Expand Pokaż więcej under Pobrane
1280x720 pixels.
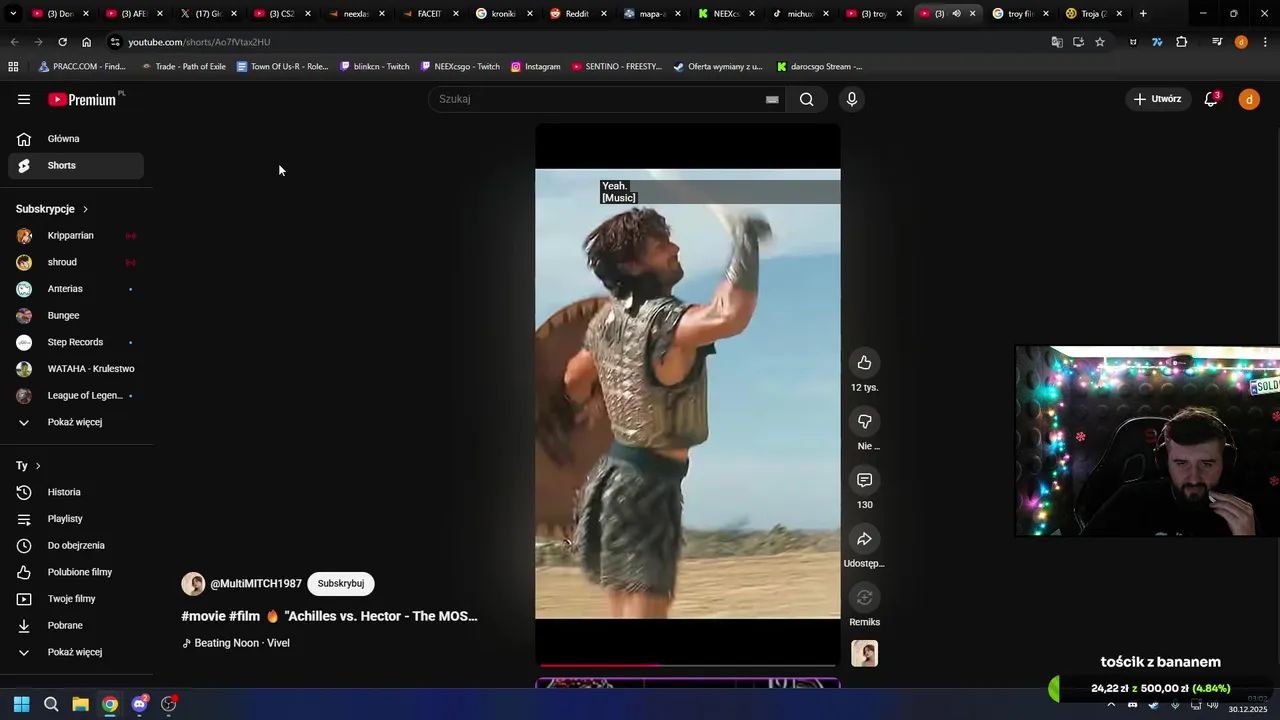coord(76,652)
